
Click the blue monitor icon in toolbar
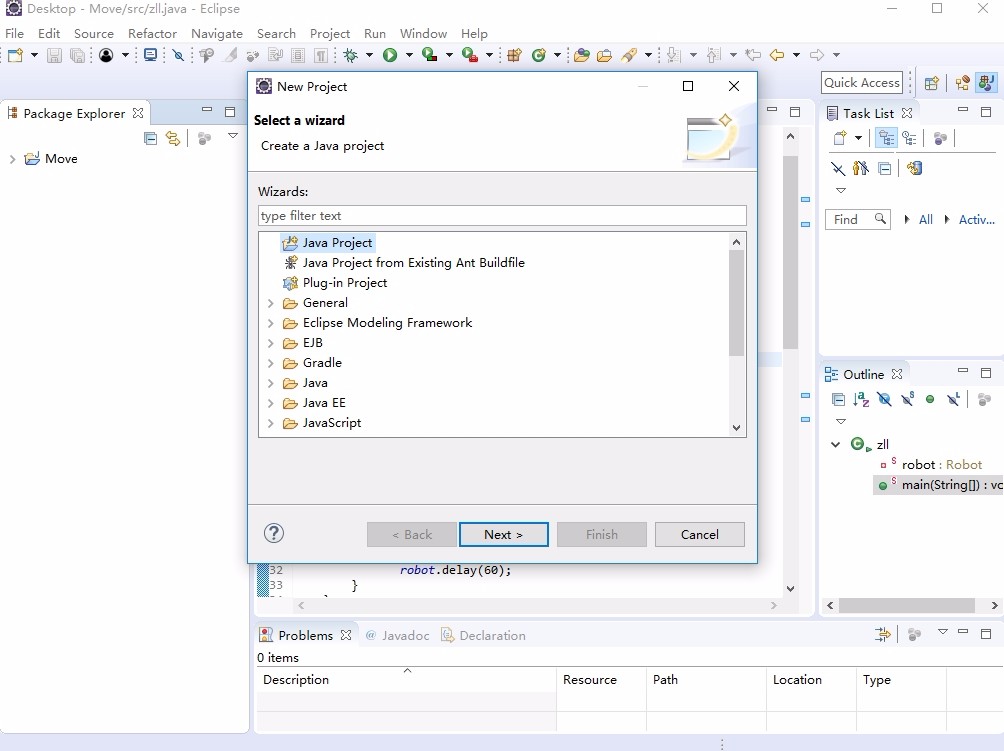point(150,55)
